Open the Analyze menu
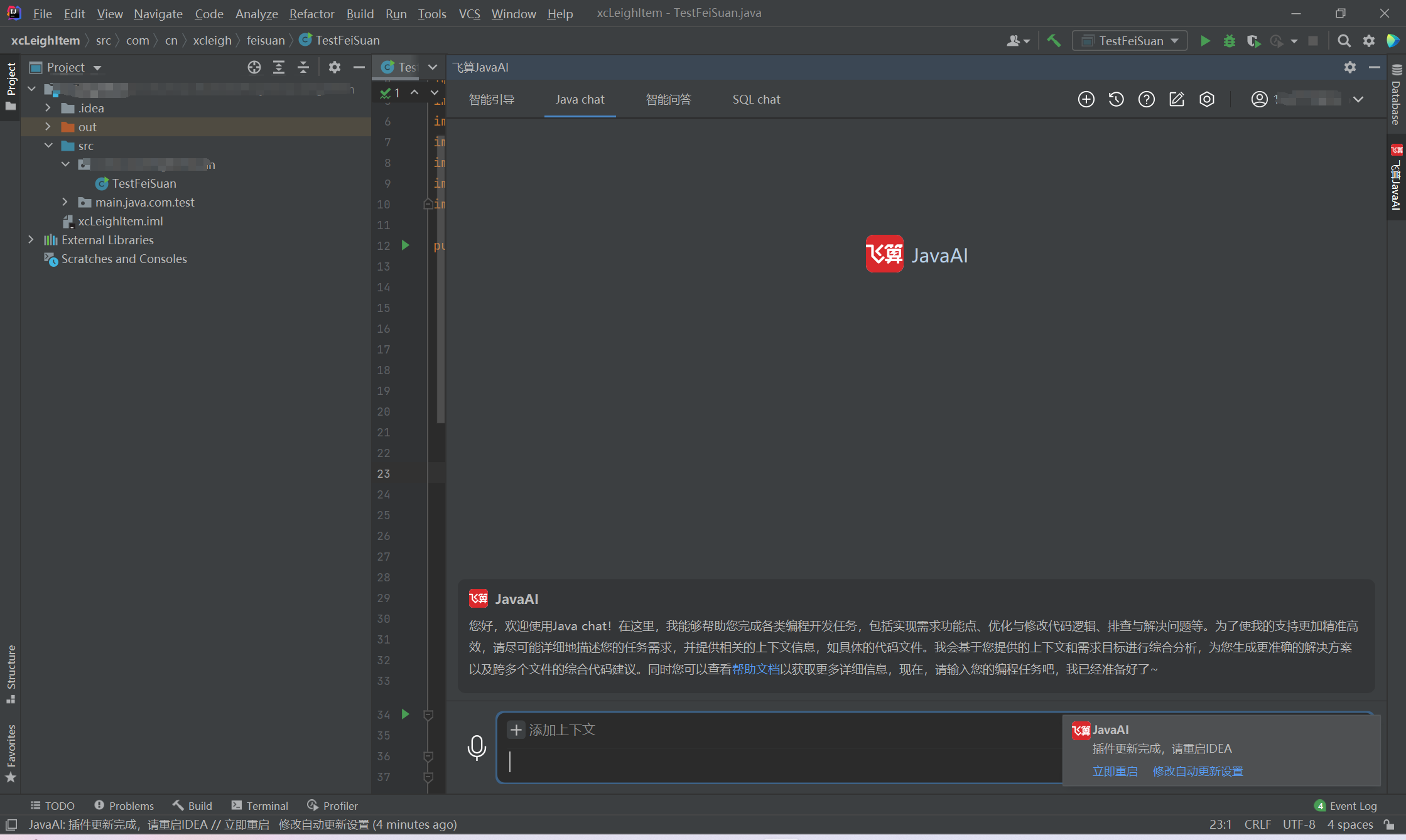 pos(256,13)
